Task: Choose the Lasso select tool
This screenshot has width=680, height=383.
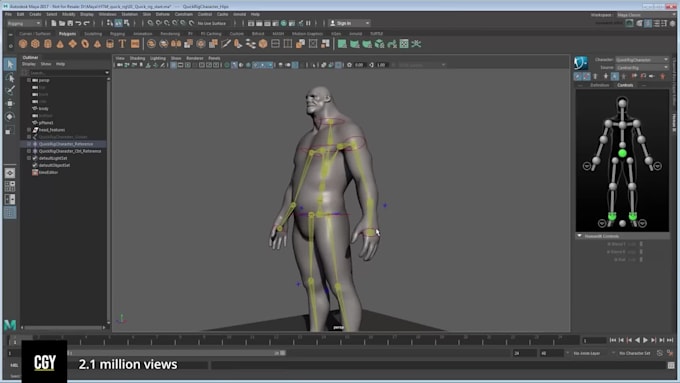Action: (10, 78)
